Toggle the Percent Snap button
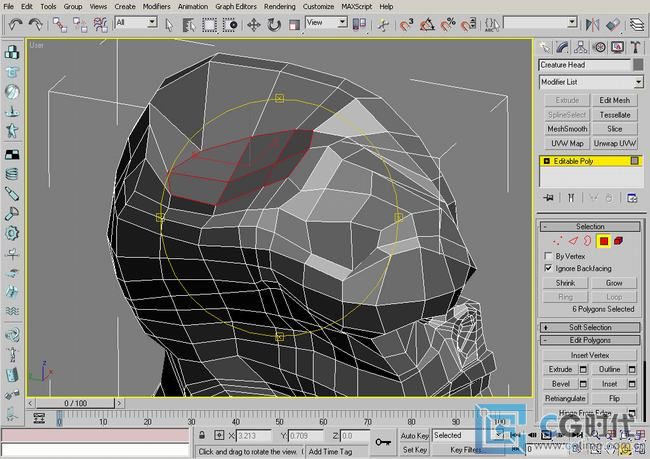The height and width of the screenshot is (459, 650). coord(448,24)
